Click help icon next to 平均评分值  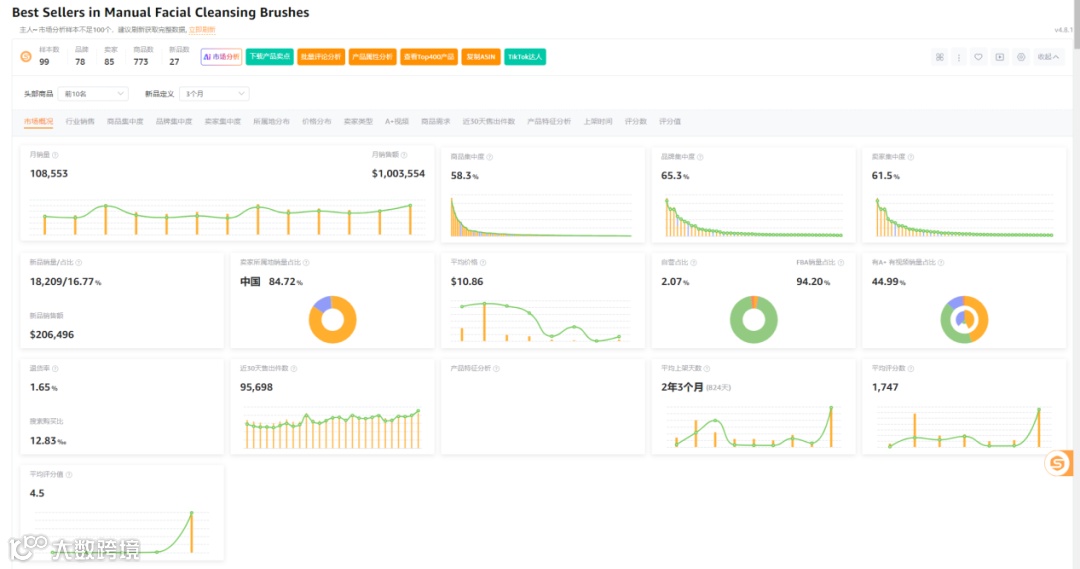tap(69, 475)
